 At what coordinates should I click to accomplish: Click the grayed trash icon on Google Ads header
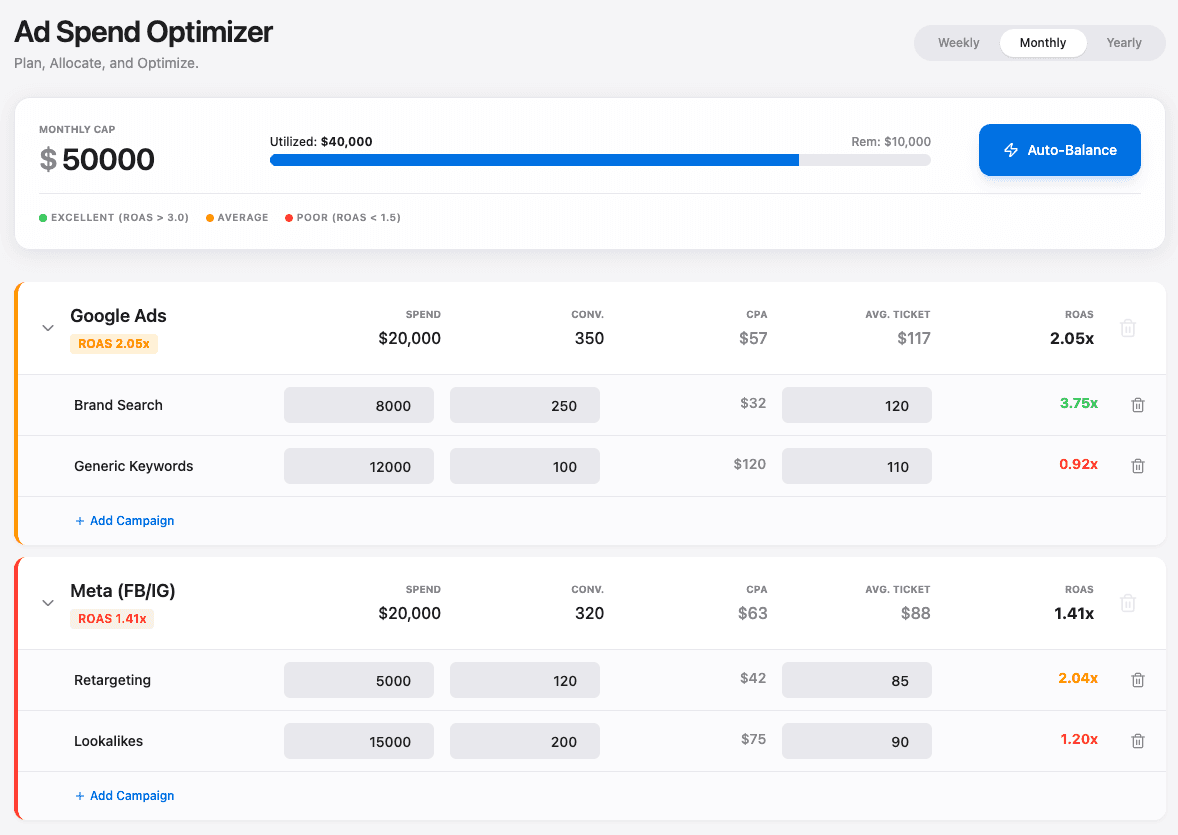click(x=1128, y=327)
